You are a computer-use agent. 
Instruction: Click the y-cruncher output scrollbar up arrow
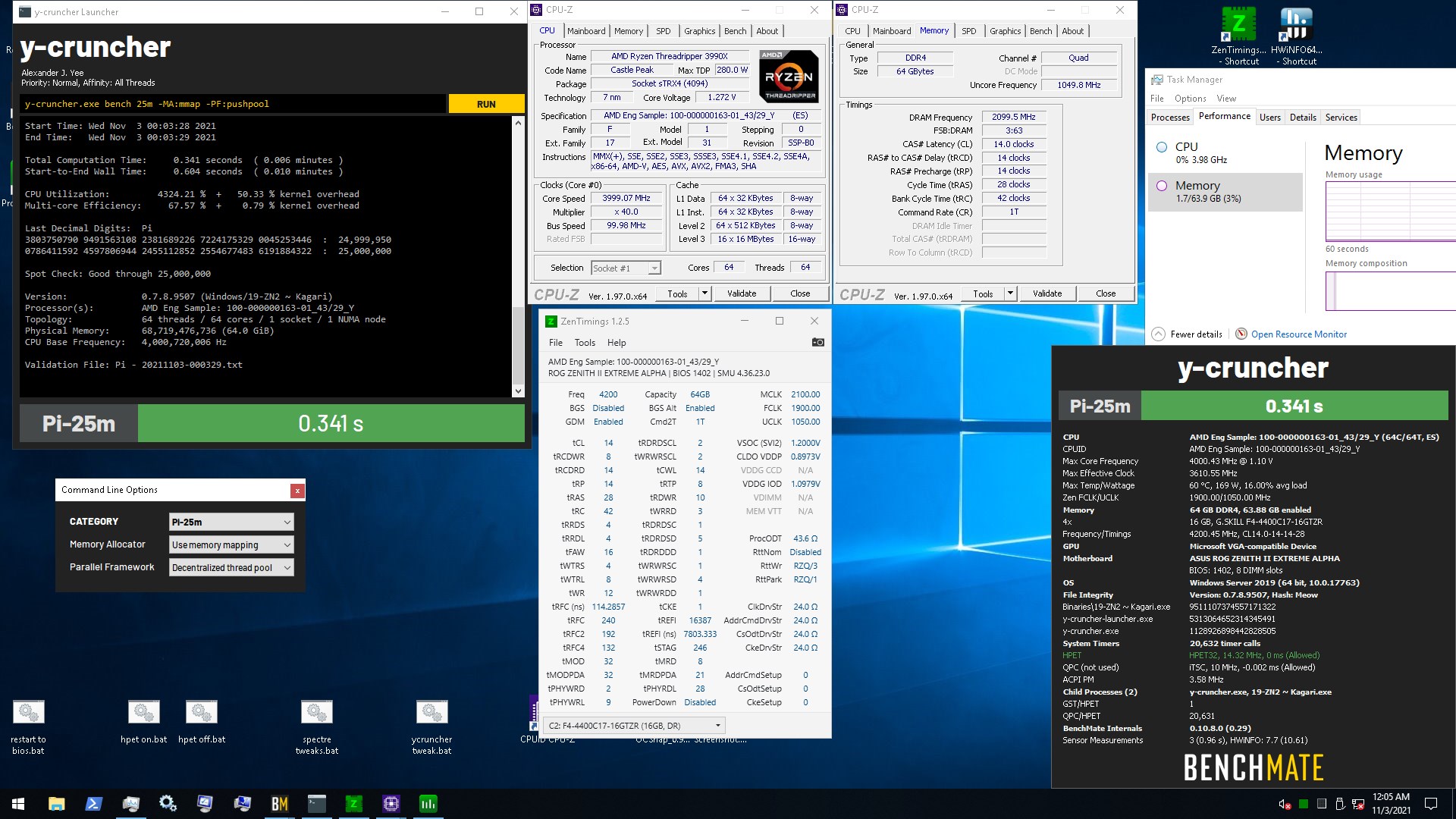(x=518, y=122)
